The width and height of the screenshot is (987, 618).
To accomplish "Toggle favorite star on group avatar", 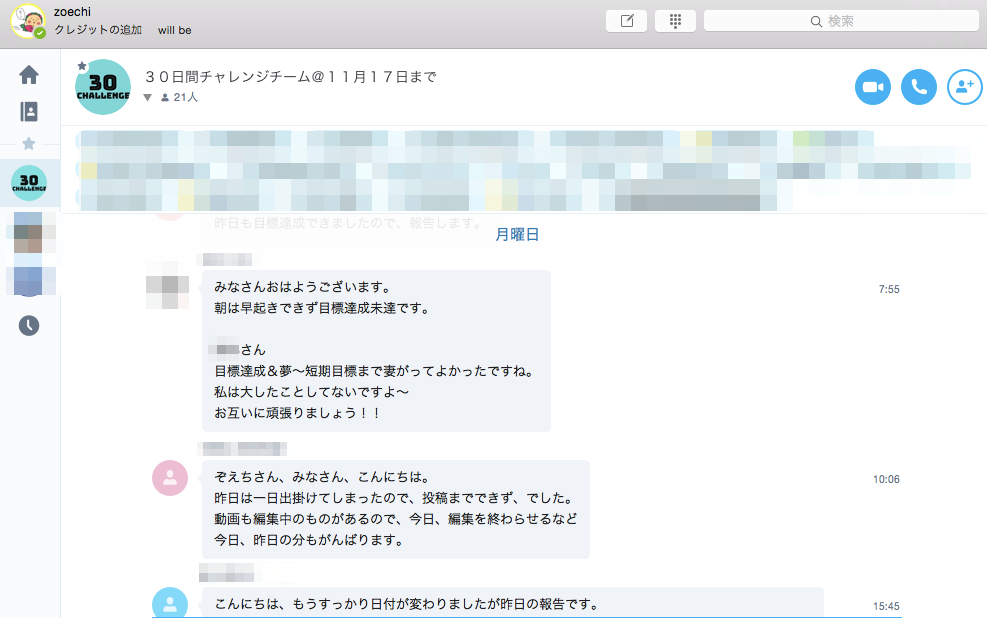I will coord(82,66).
